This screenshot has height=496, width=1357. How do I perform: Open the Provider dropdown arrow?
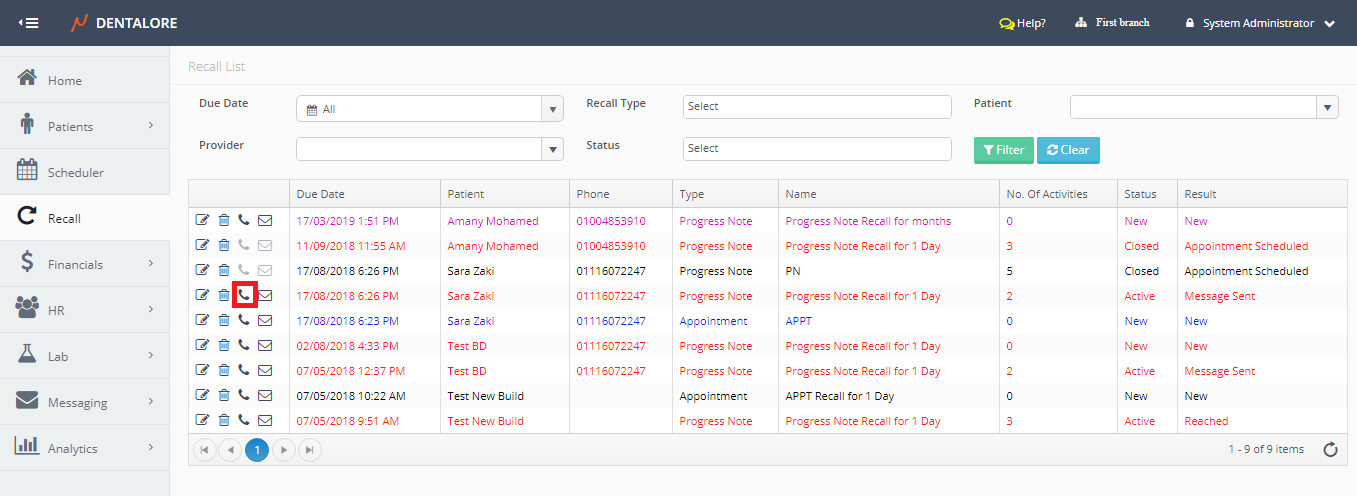[x=553, y=149]
